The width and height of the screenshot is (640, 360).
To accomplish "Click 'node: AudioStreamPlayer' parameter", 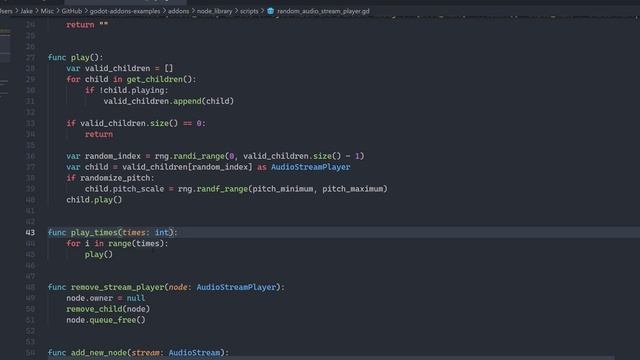I will coord(222,287).
